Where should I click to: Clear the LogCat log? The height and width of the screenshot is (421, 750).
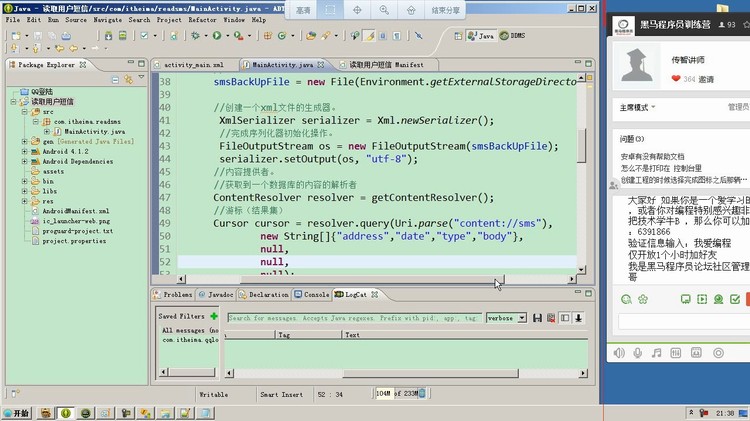click(551, 318)
